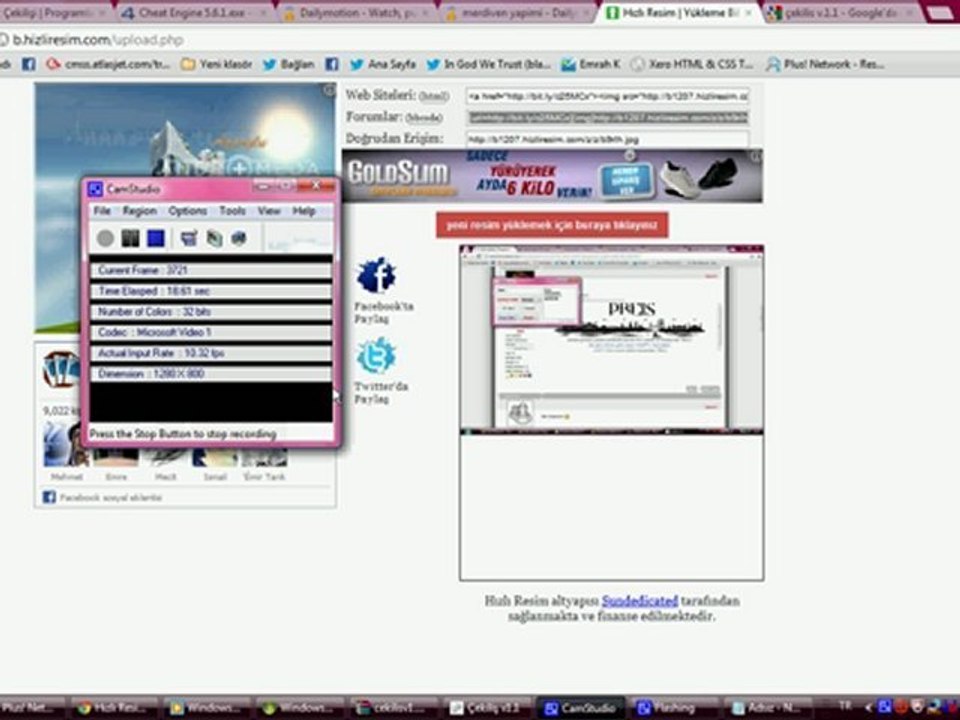Click the uploaded screenshot thumbnail
This screenshot has height=720, width=960.
[x=612, y=340]
